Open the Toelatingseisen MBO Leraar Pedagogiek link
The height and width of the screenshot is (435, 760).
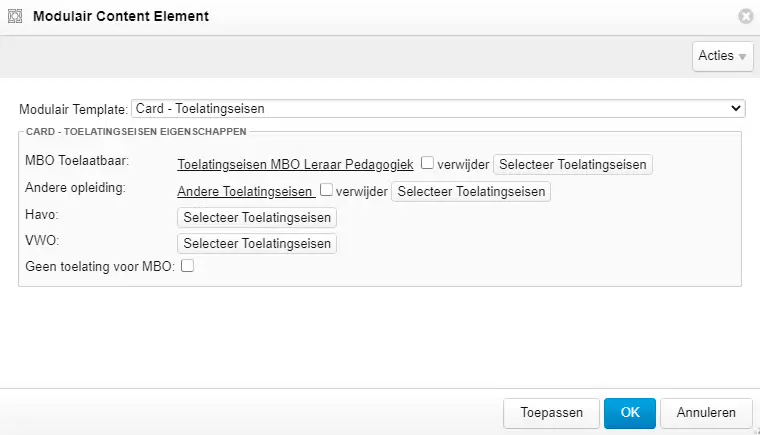coord(295,164)
